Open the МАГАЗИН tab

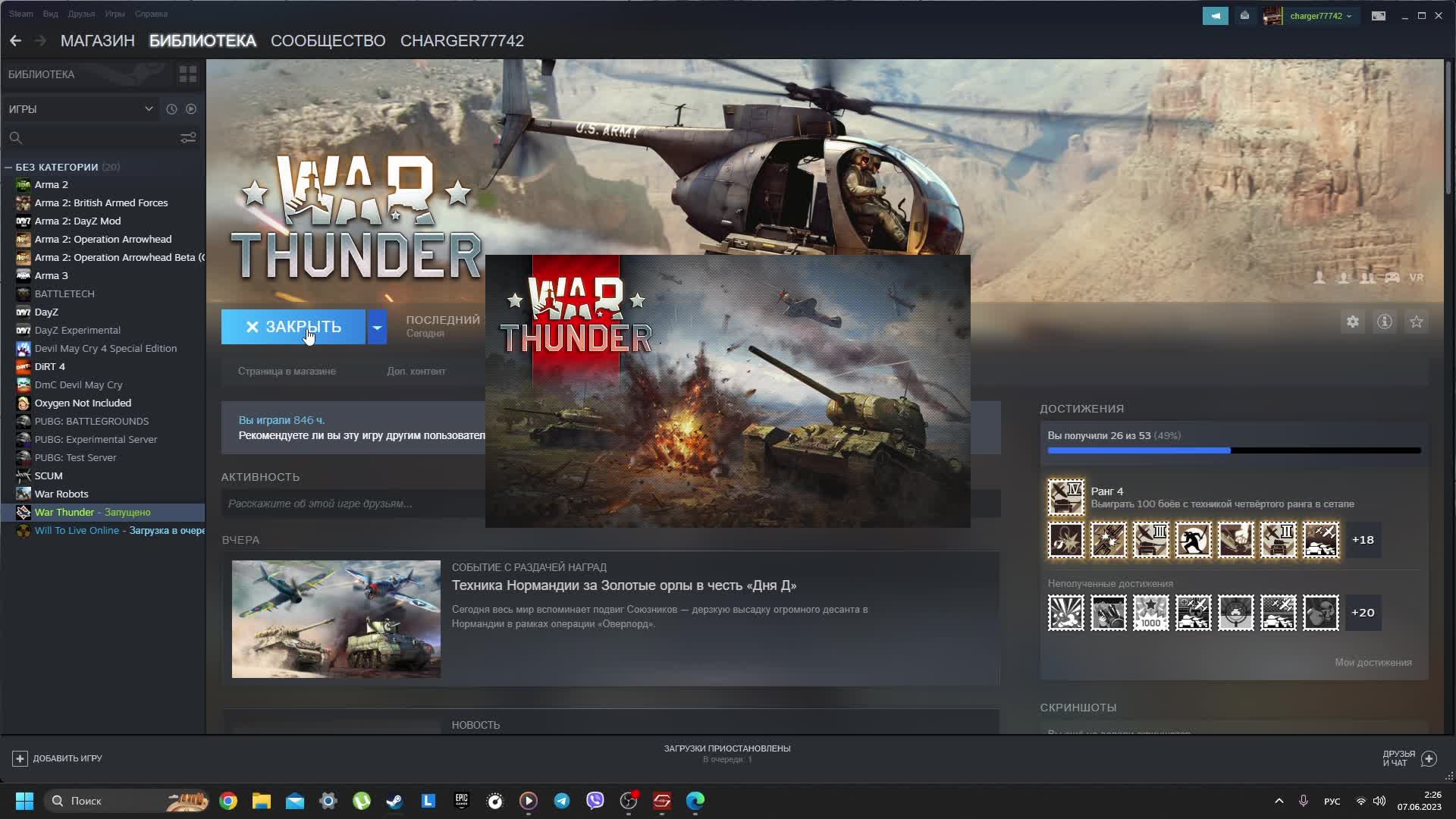click(x=97, y=41)
